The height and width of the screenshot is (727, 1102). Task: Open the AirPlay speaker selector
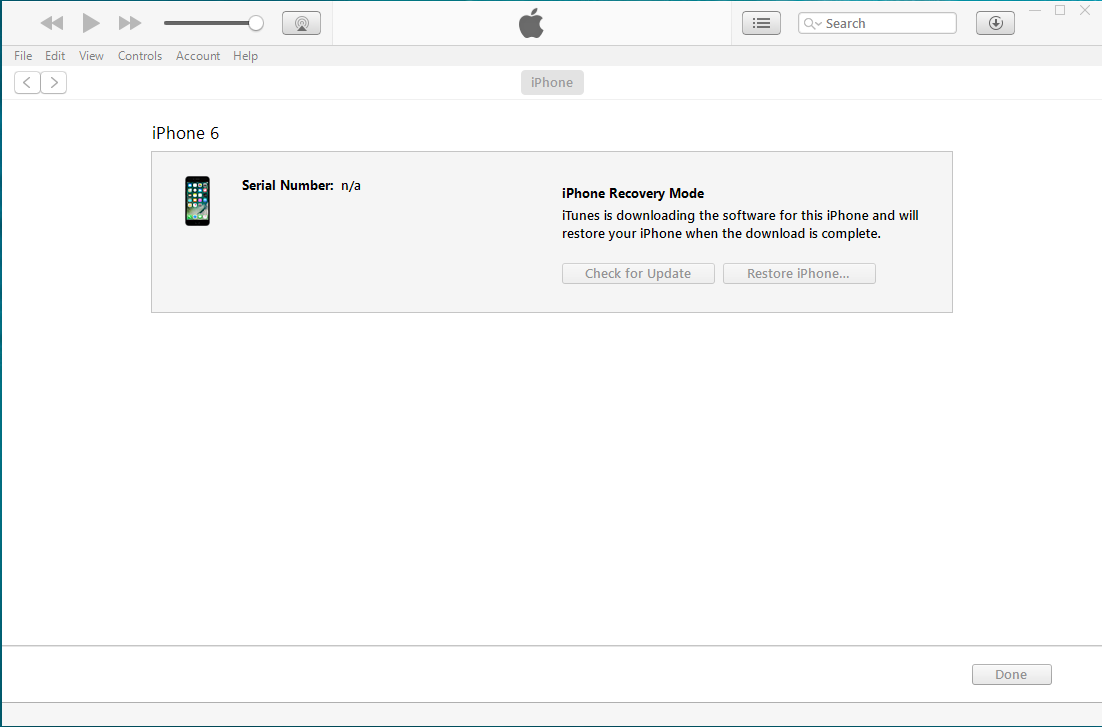(x=301, y=22)
